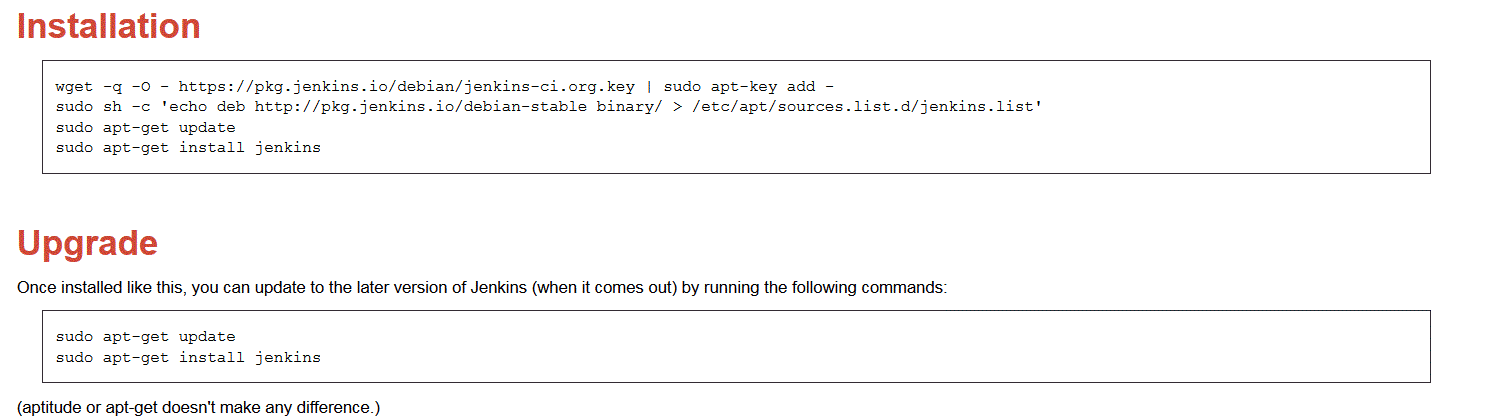
Task: Click the Installation heading
Action: [x=109, y=26]
